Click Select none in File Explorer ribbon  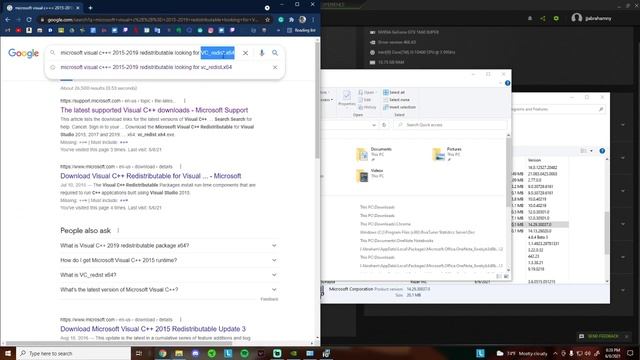(396, 100)
